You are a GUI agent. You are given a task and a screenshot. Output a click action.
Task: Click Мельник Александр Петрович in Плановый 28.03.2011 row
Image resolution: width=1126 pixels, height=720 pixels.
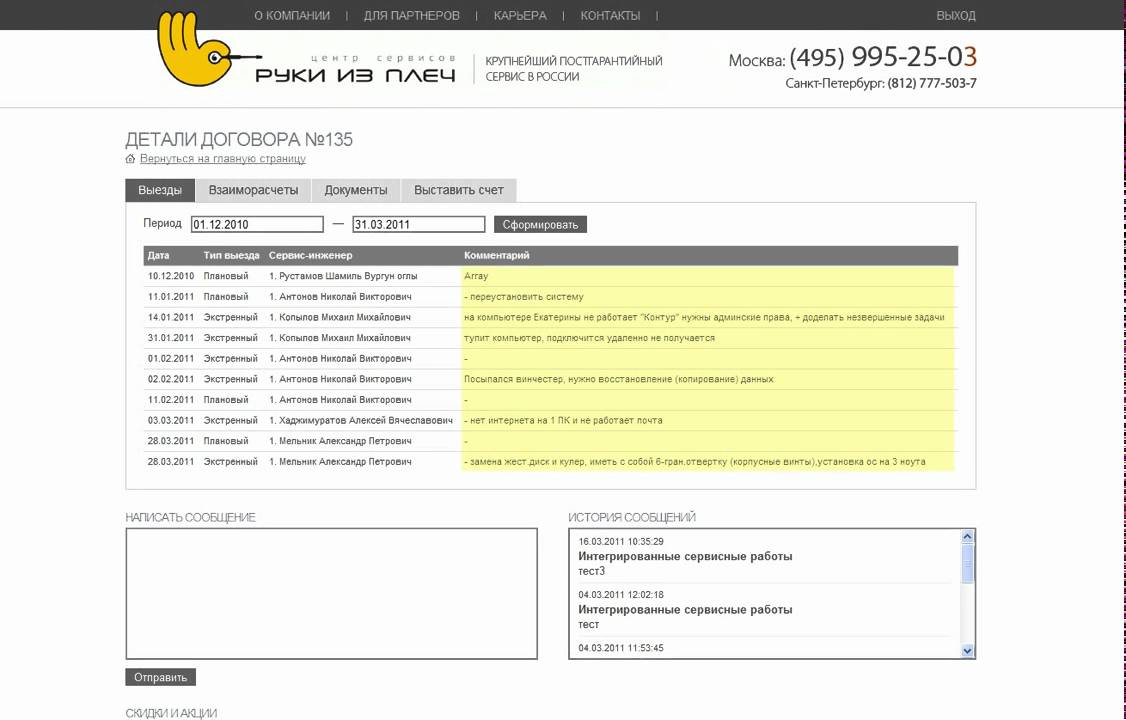(340, 441)
